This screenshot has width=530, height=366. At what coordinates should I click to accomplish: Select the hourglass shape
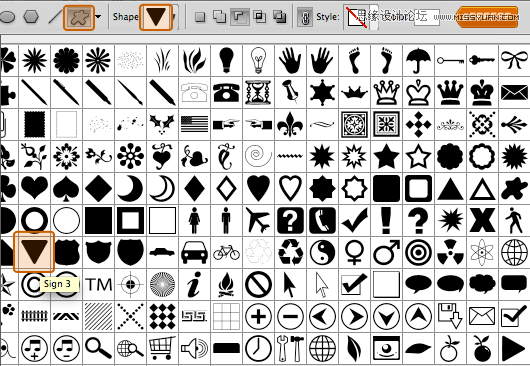point(259,93)
